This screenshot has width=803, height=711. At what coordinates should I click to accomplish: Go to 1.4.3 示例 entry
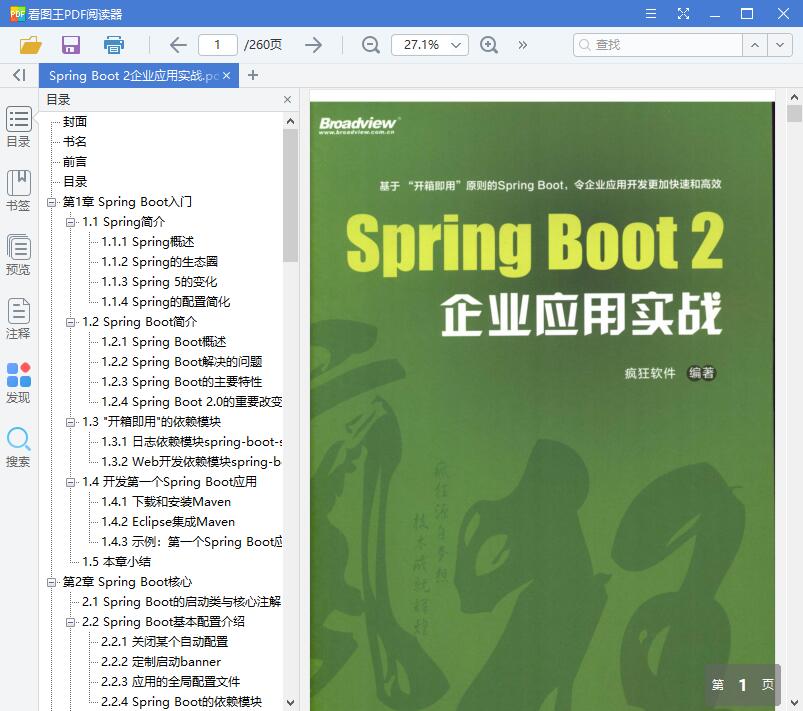192,541
